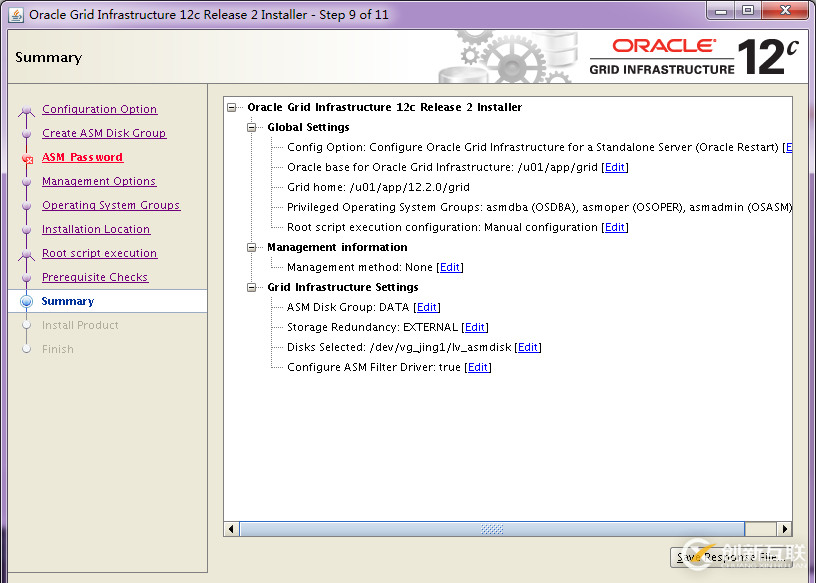Select Privileged Operating System Groups row
The width and height of the screenshot is (816, 583).
click(539, 207)
